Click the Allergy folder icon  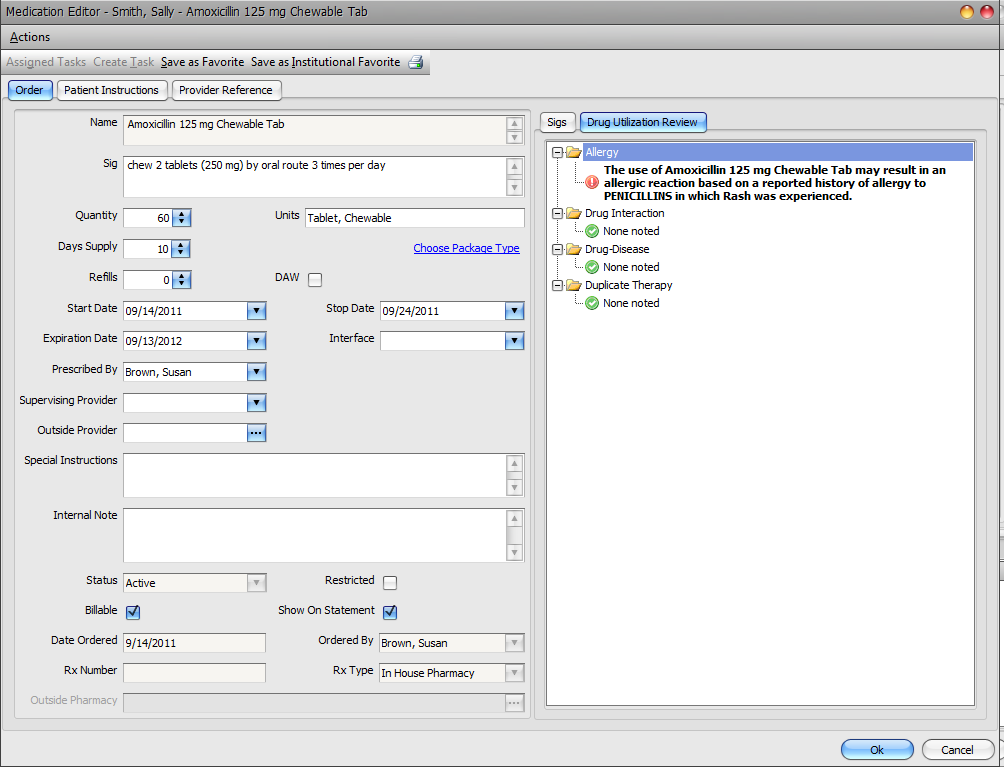(x=574, y=152)
